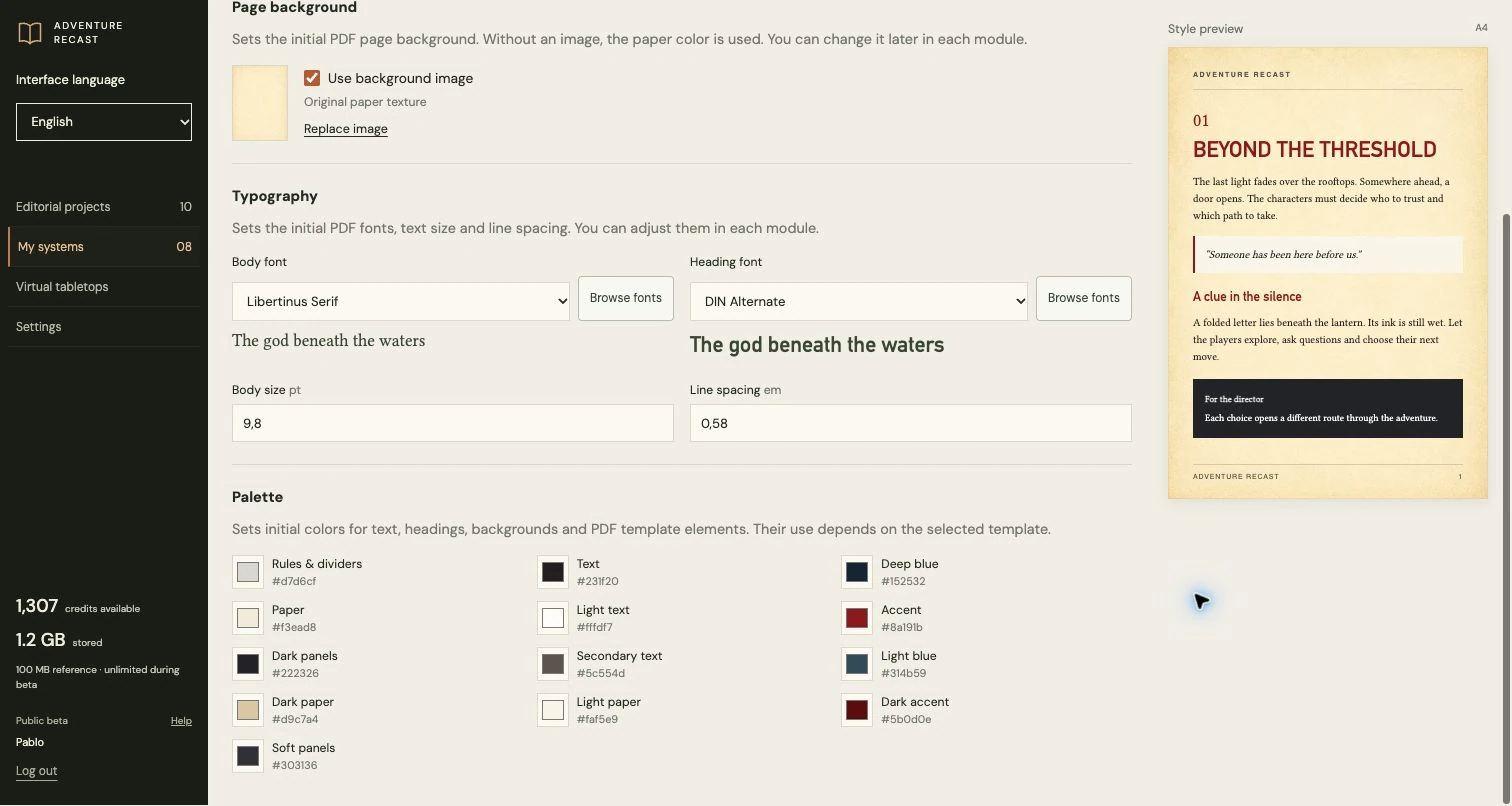
Task: Click the Palette section heading
Action: coord(258,497)
